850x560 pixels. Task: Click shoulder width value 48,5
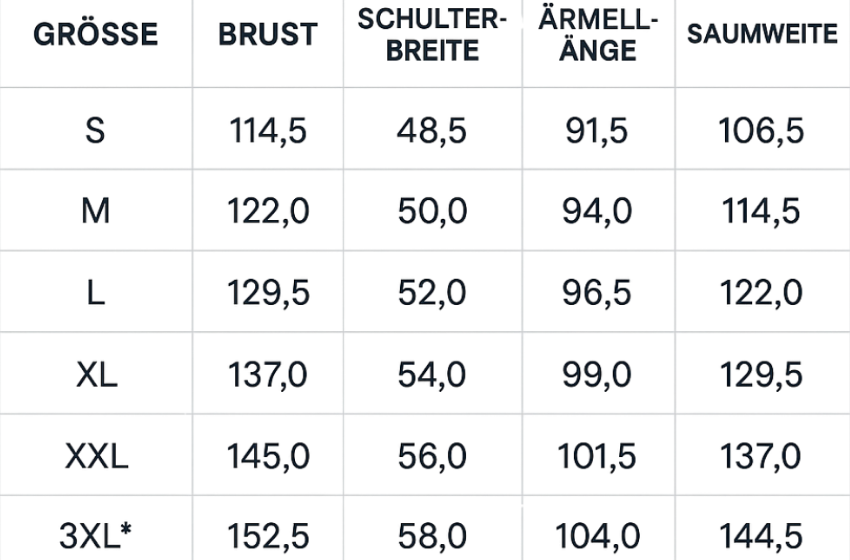[x=432, y=131]
